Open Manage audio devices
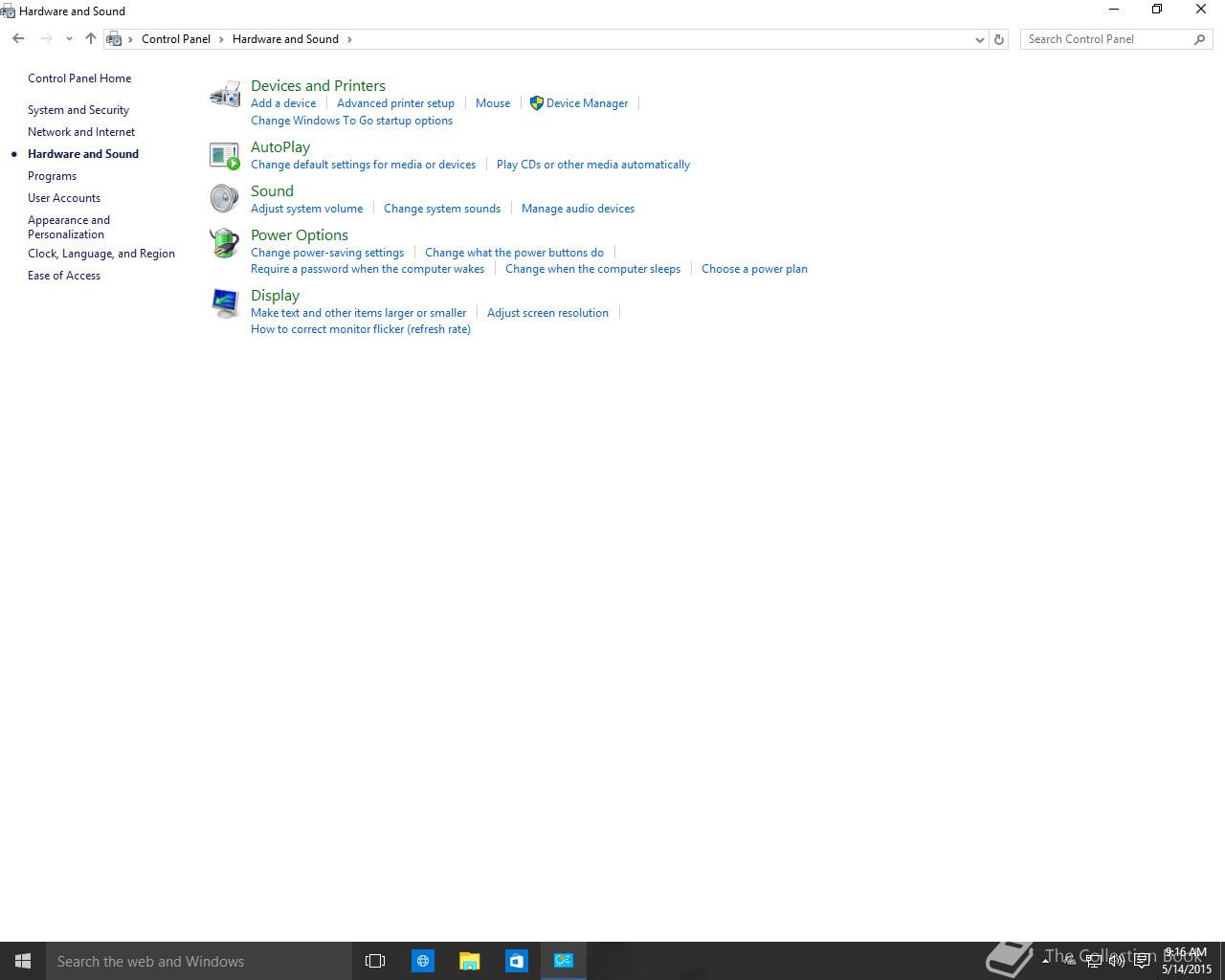Viewport: 1225px width, 980px height. click(578, 209)
